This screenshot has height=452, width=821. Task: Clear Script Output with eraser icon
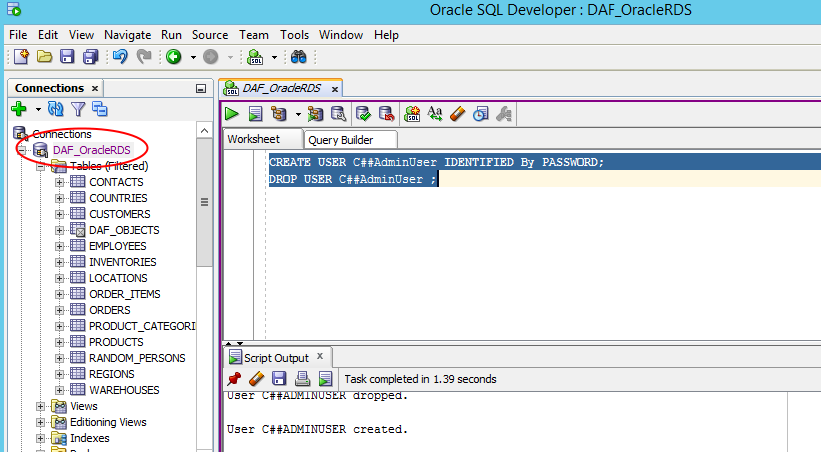(257, 378)
